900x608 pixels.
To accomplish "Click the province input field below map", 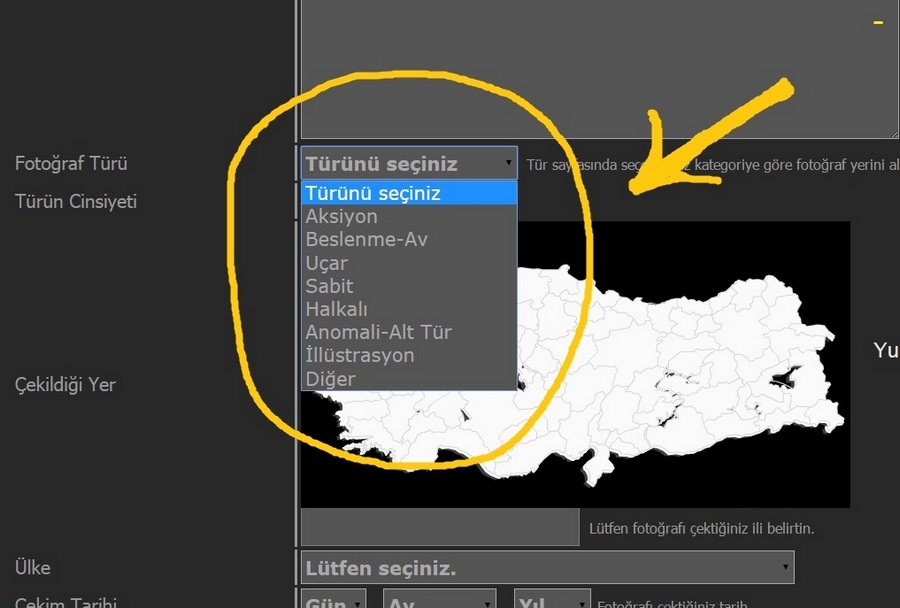I will [x=439, y=527].
